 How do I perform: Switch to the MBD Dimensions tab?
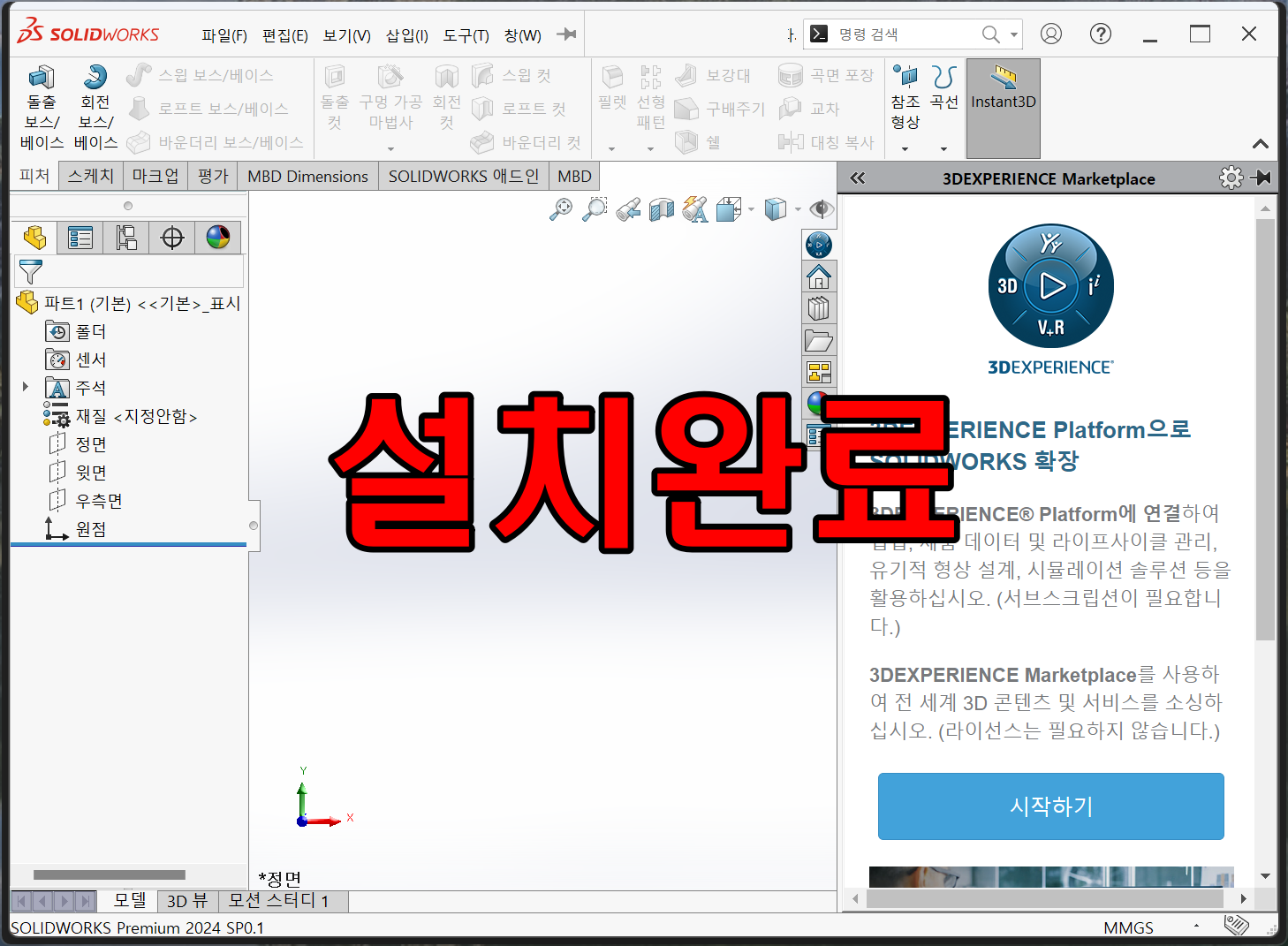pos(307,176)
